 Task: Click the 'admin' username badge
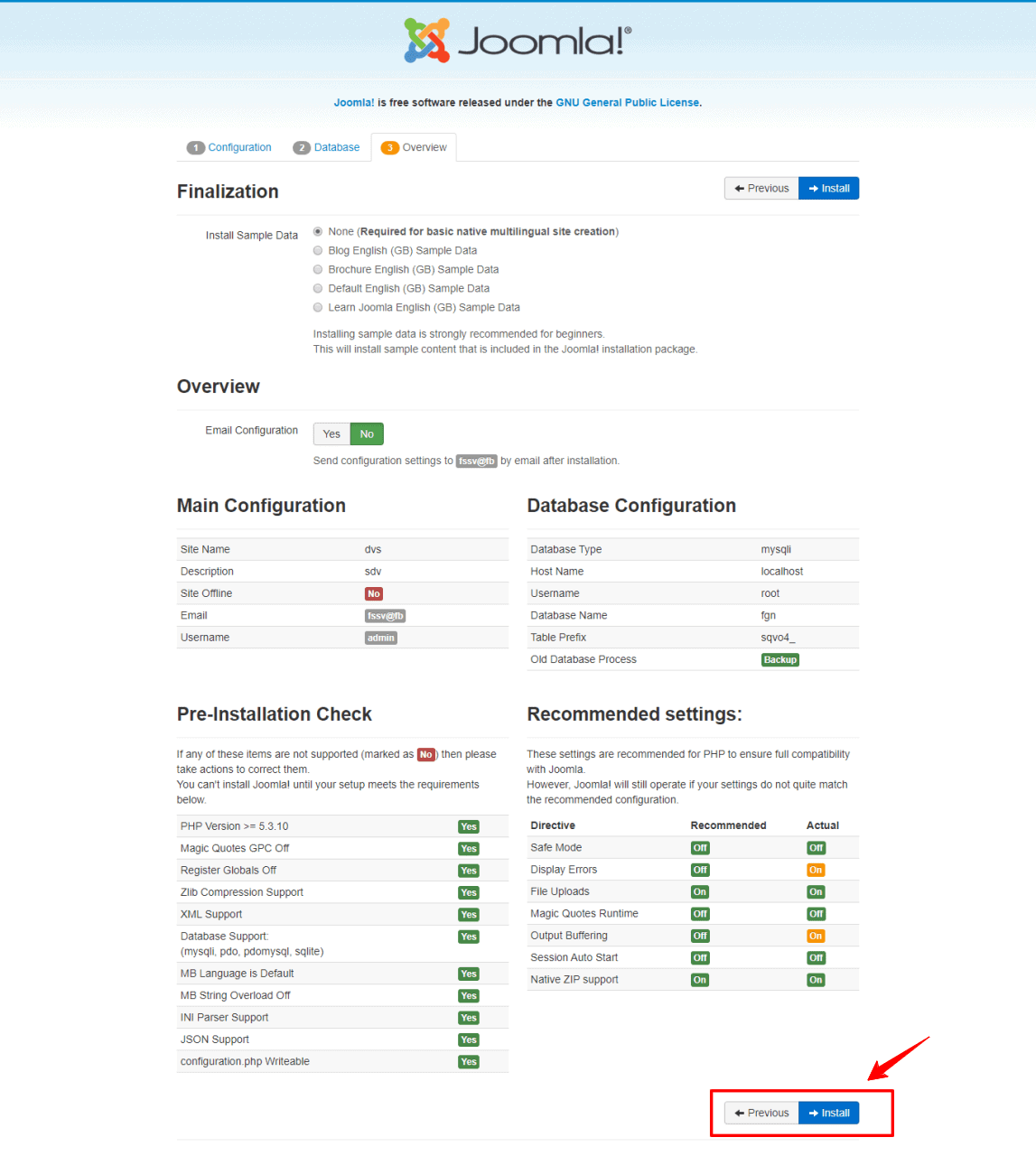(x=381, y=639)
